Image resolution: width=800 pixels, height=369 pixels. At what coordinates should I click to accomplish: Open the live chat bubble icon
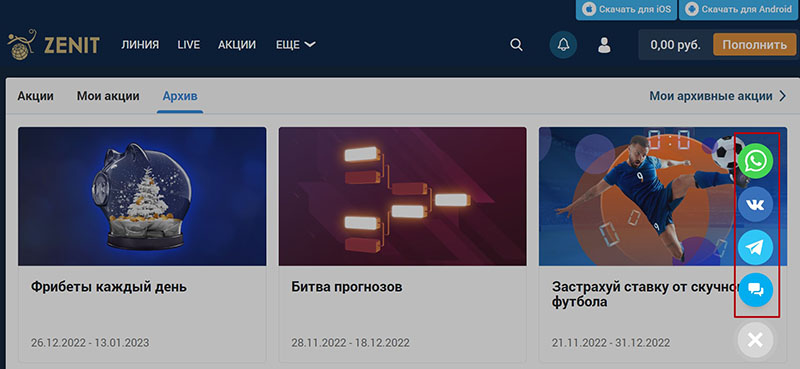[755, 290]
